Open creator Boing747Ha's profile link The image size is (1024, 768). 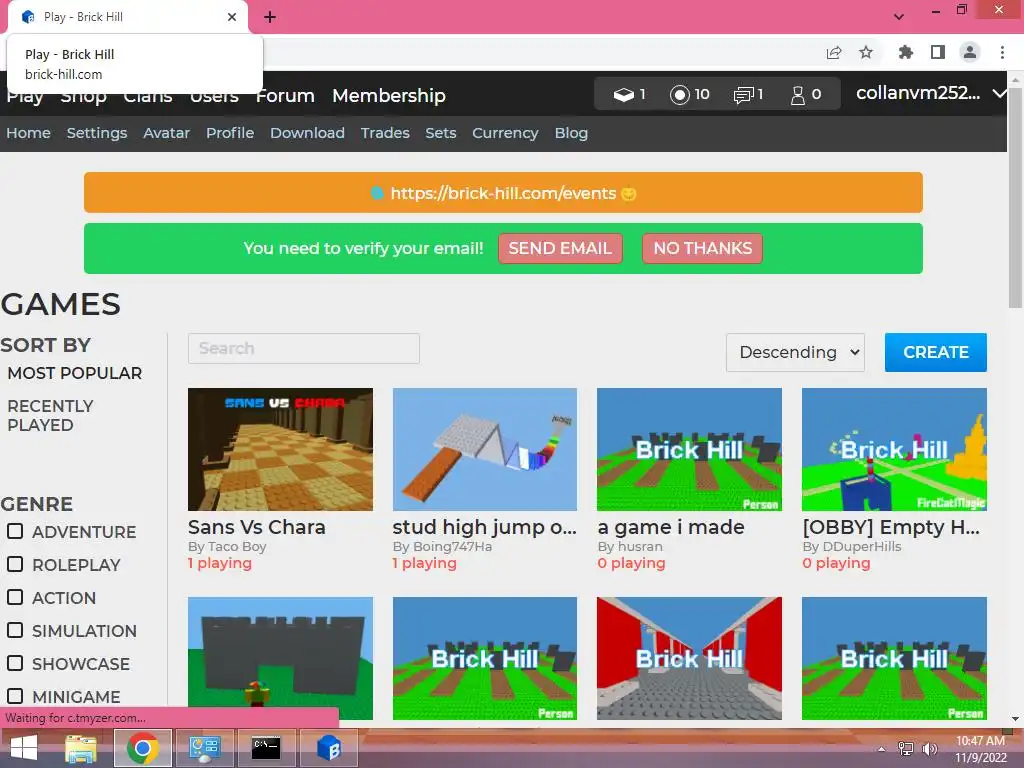coord(452,547)
